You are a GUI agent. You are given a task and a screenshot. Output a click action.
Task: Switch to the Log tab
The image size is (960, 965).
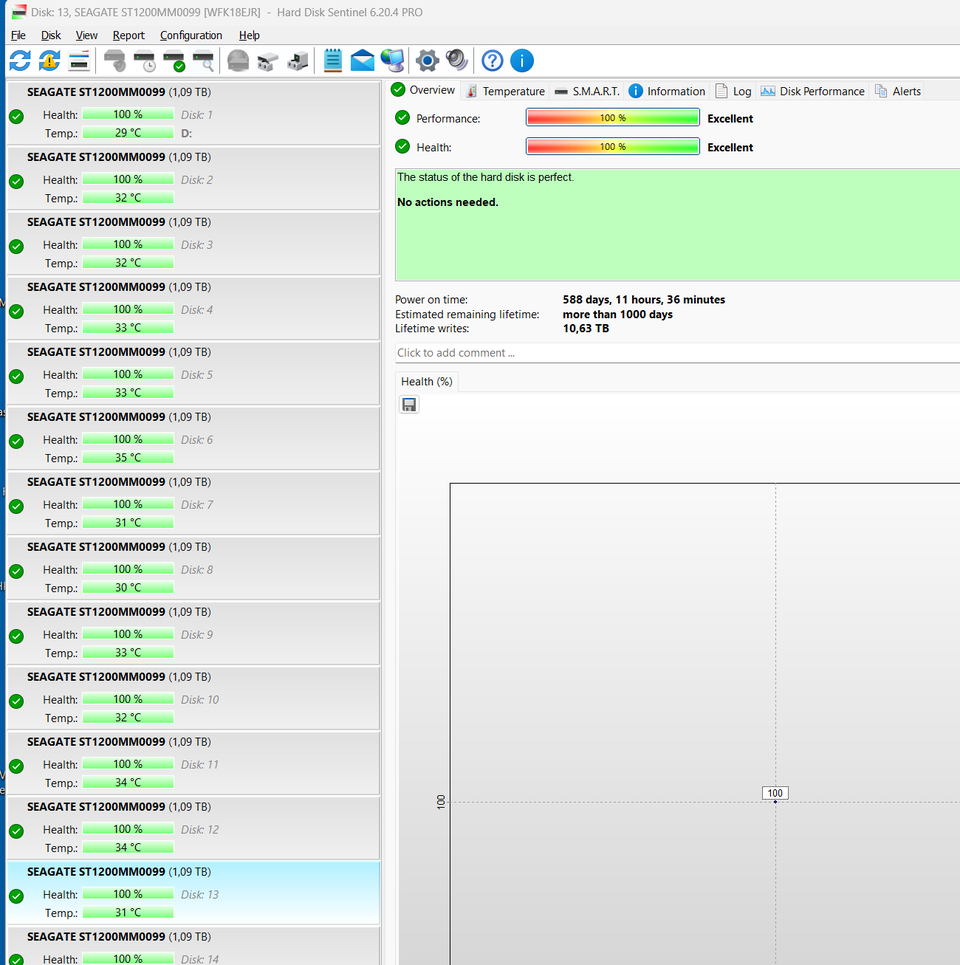733,91
